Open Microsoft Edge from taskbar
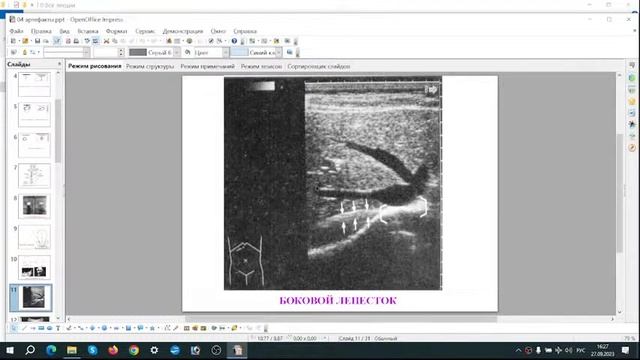The height and width of the screenshot is (360, 640). [x=51, y=350]
